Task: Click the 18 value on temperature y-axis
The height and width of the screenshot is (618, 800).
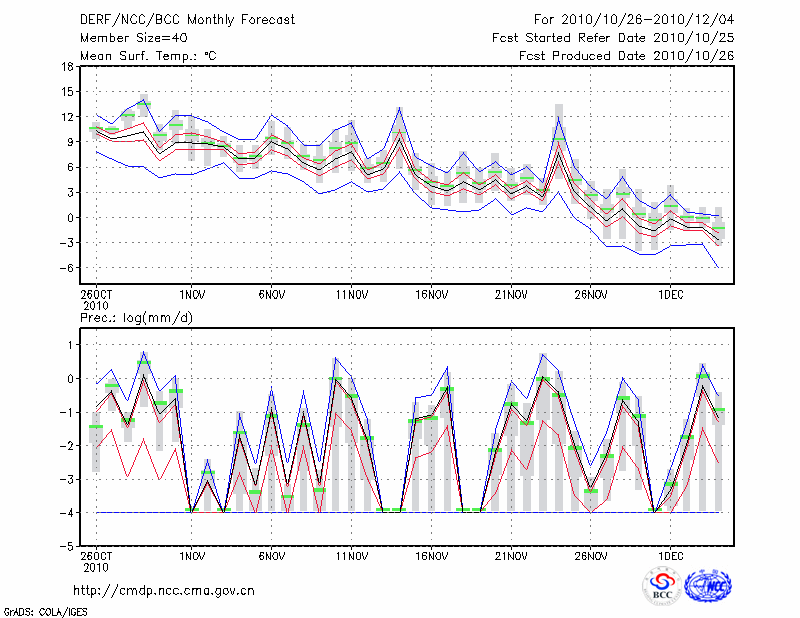Action: (66, 67)
